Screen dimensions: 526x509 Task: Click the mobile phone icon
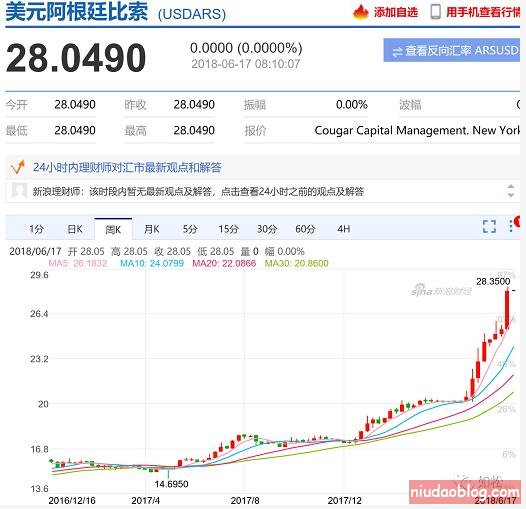click(435, 11)
